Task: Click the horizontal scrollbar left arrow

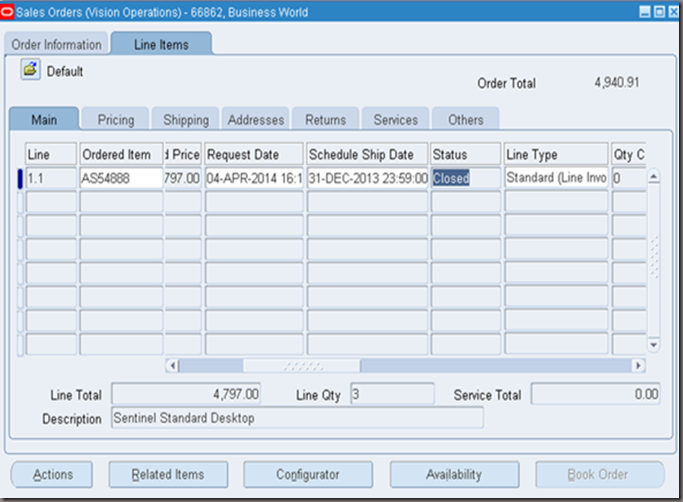Action: [172, 366]
